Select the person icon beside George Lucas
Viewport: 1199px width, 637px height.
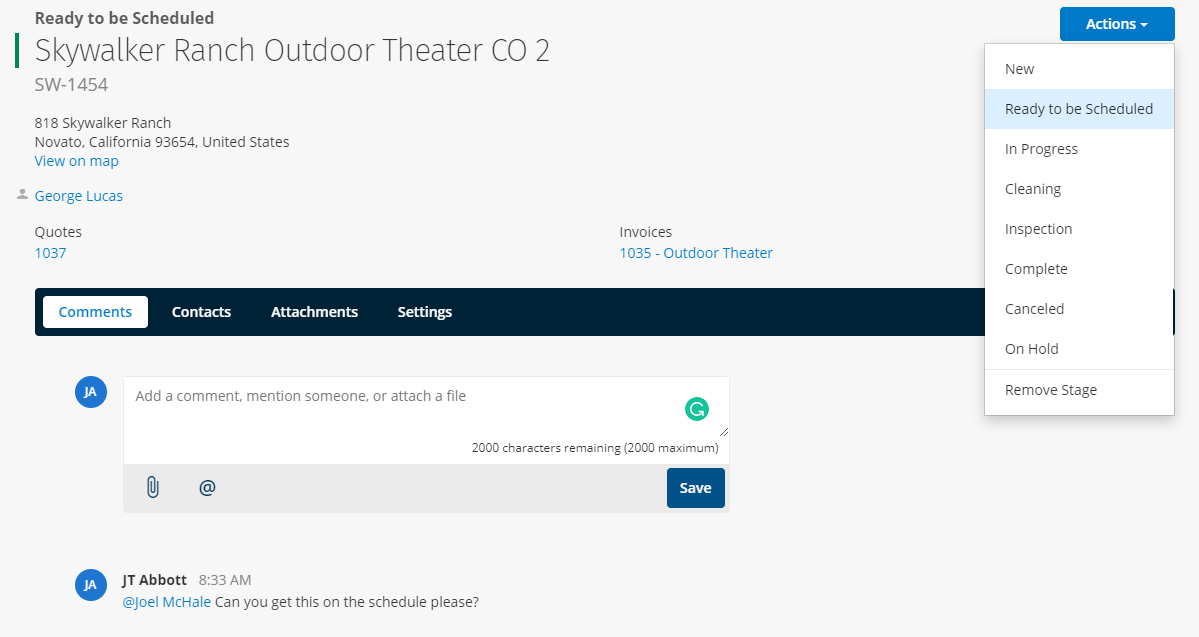click(22, 195)
